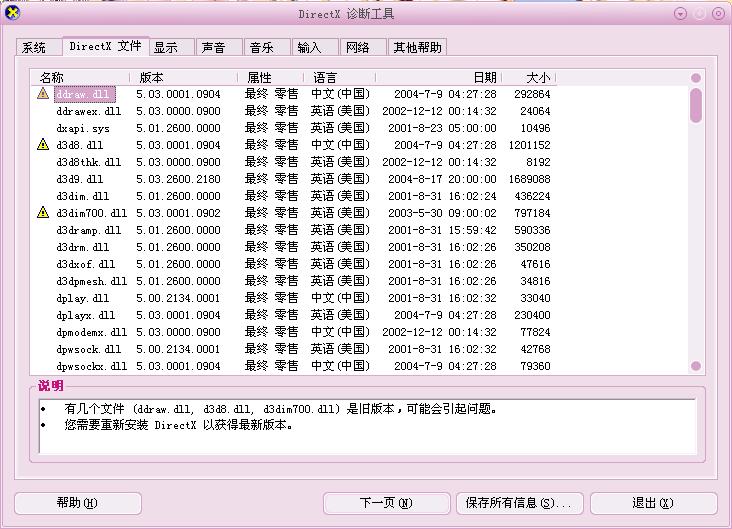Select the d3dxof.dll file row
The image size is (732, 529).
pyautogui.click(x=294, y=264)
